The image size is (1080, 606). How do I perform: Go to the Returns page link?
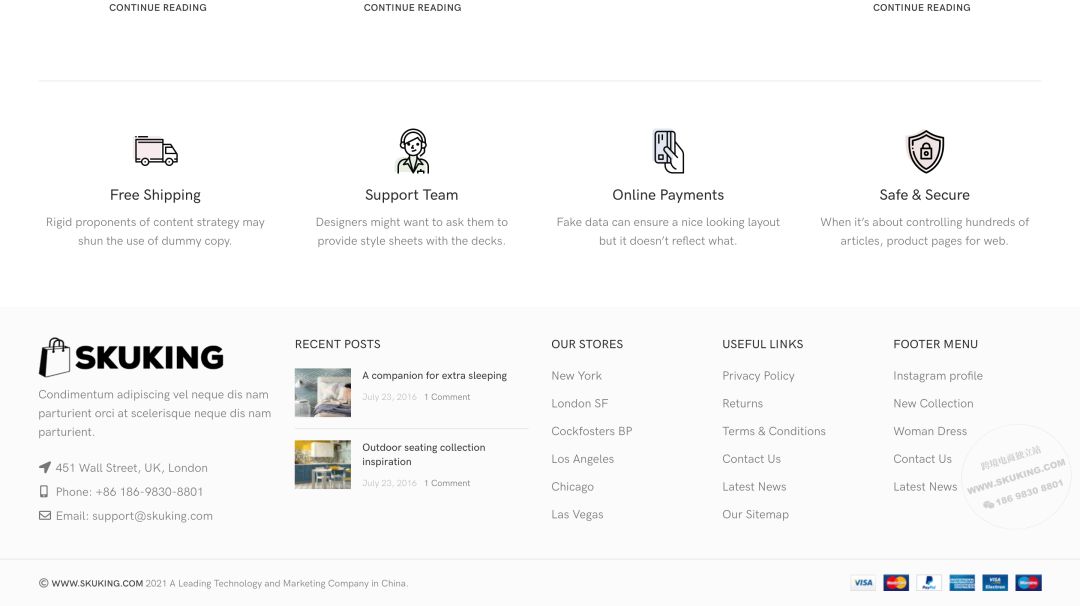pos(742,404)
